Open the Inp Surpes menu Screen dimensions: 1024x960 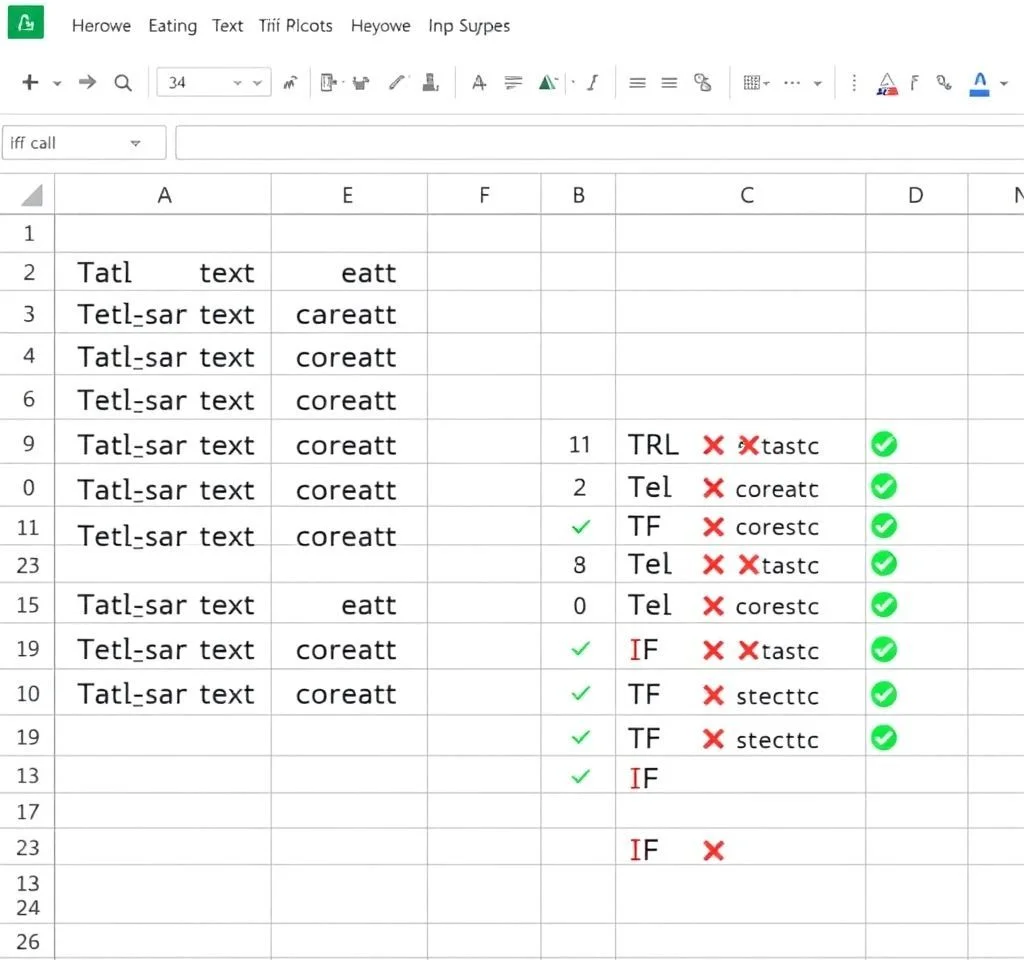[468, 26]
